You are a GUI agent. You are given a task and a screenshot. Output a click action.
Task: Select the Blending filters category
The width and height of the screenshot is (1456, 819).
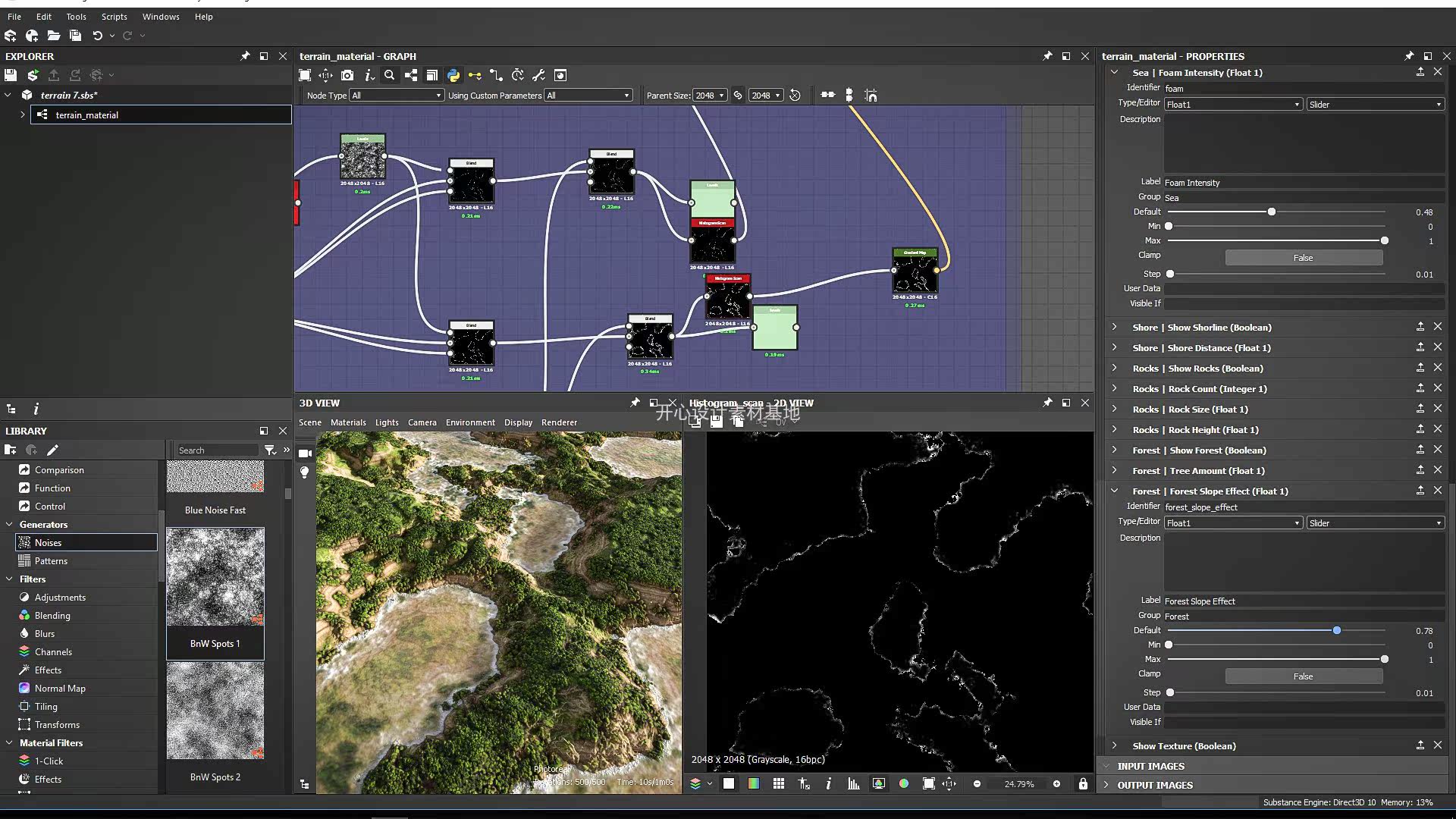coord(52,616)
